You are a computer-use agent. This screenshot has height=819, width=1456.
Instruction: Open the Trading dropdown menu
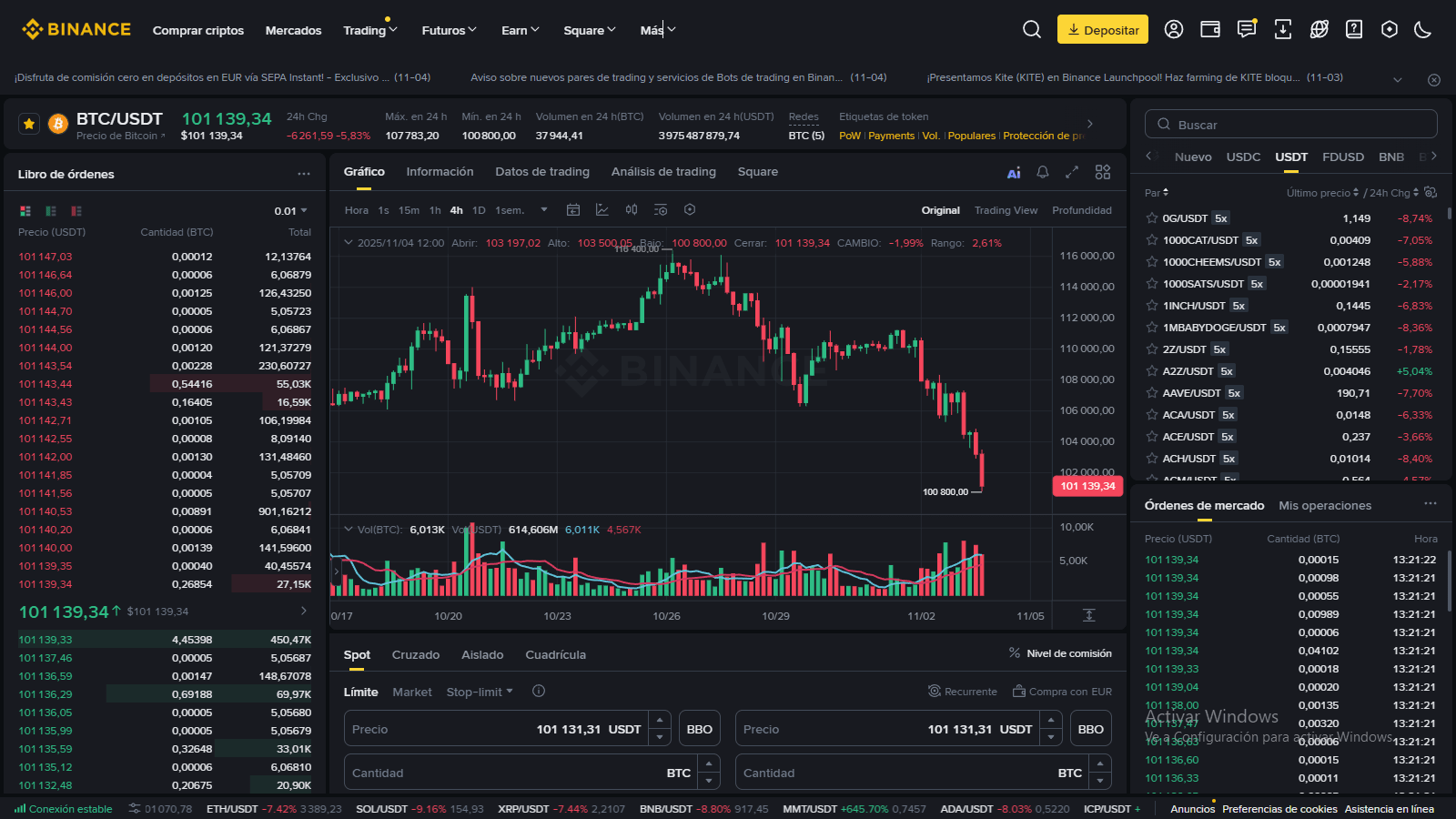tap(369, 30)
